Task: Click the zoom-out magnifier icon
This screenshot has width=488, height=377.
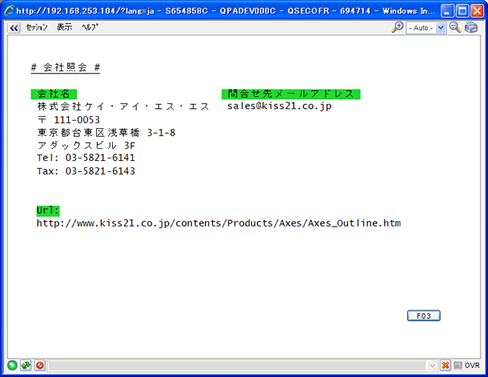Action: [x=455, y=27]
